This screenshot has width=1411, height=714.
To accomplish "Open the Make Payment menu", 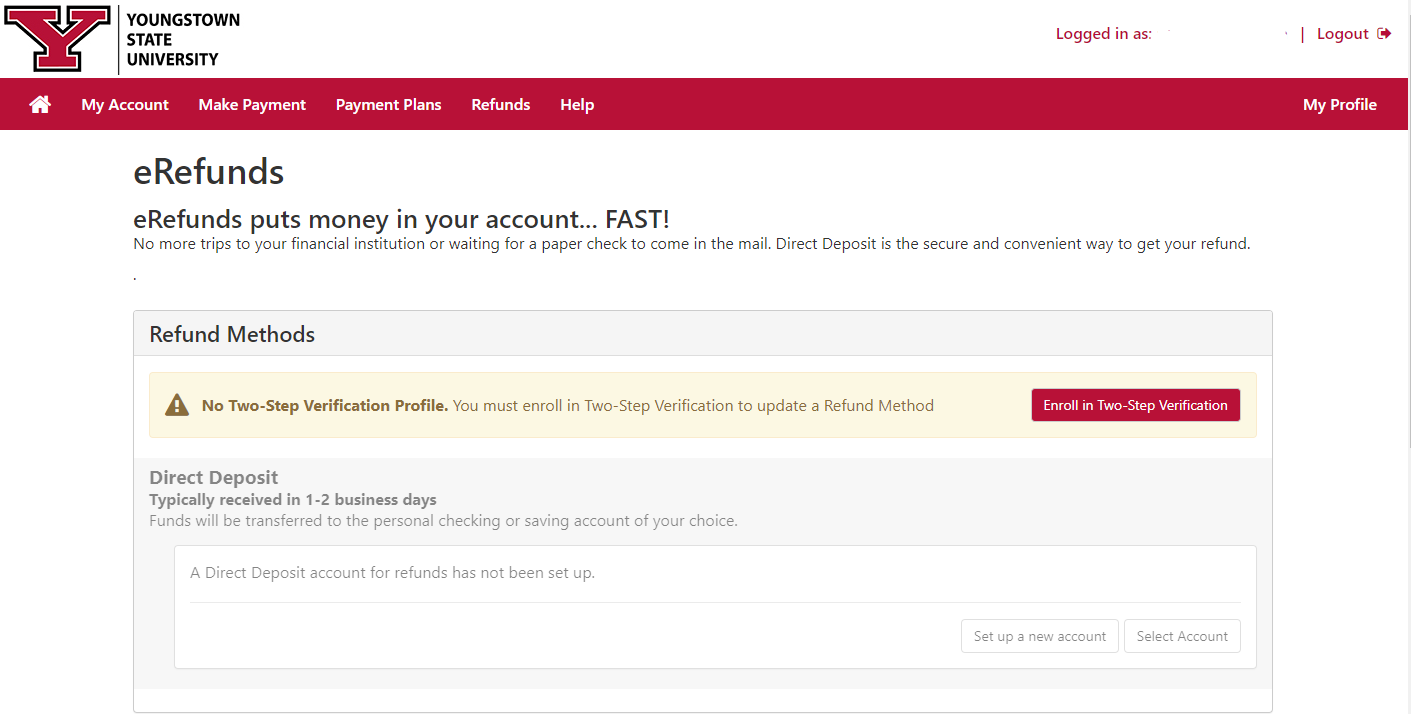I will point(252,104).
